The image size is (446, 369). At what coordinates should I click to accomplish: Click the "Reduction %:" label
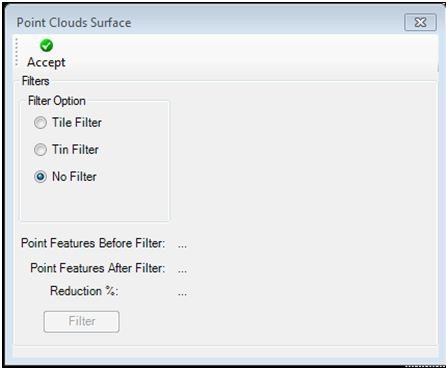[x=84, y=291]
